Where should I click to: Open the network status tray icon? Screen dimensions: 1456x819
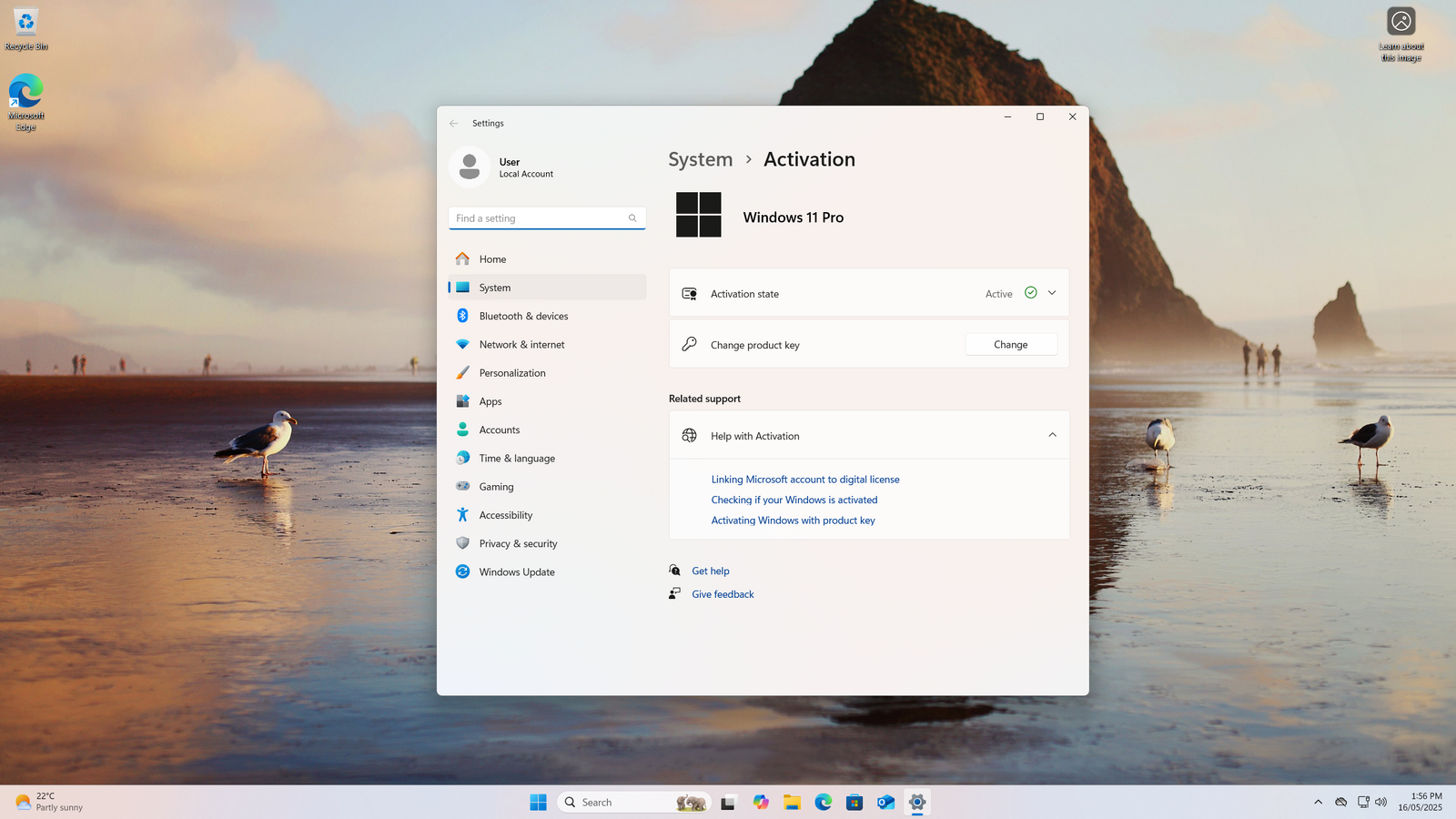(1363, 802)
